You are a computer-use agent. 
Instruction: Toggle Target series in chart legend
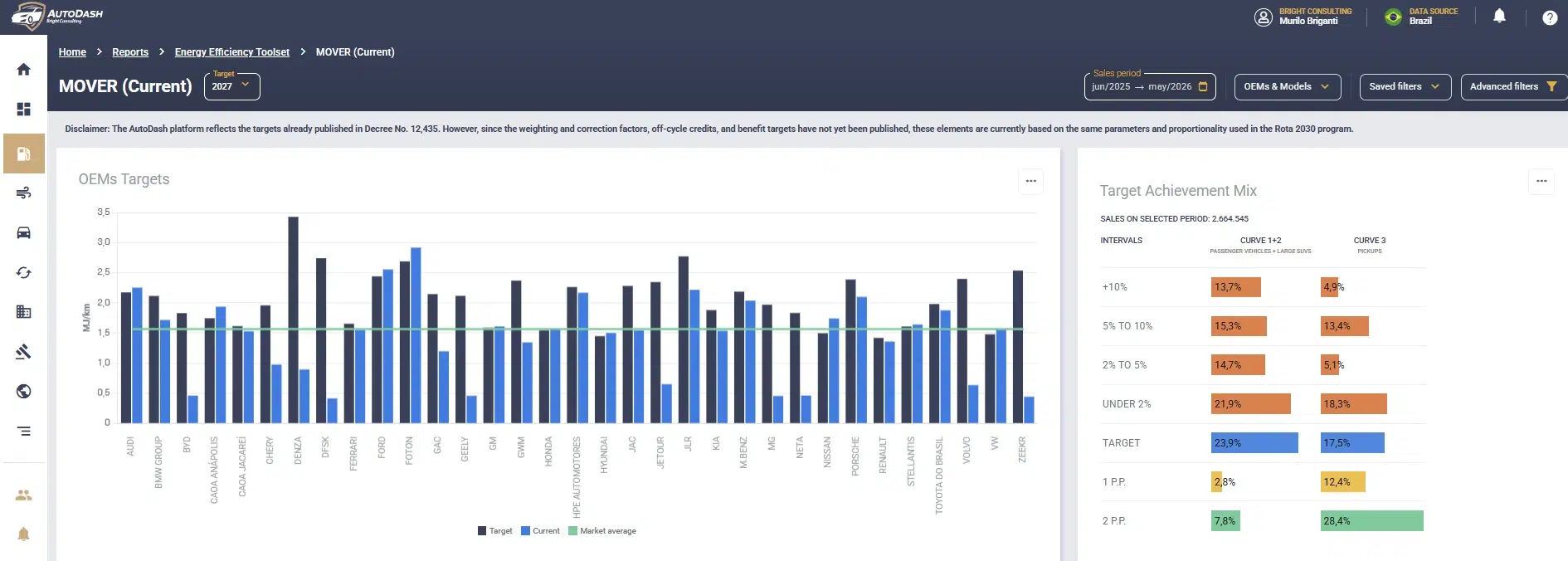pos(495,531)
